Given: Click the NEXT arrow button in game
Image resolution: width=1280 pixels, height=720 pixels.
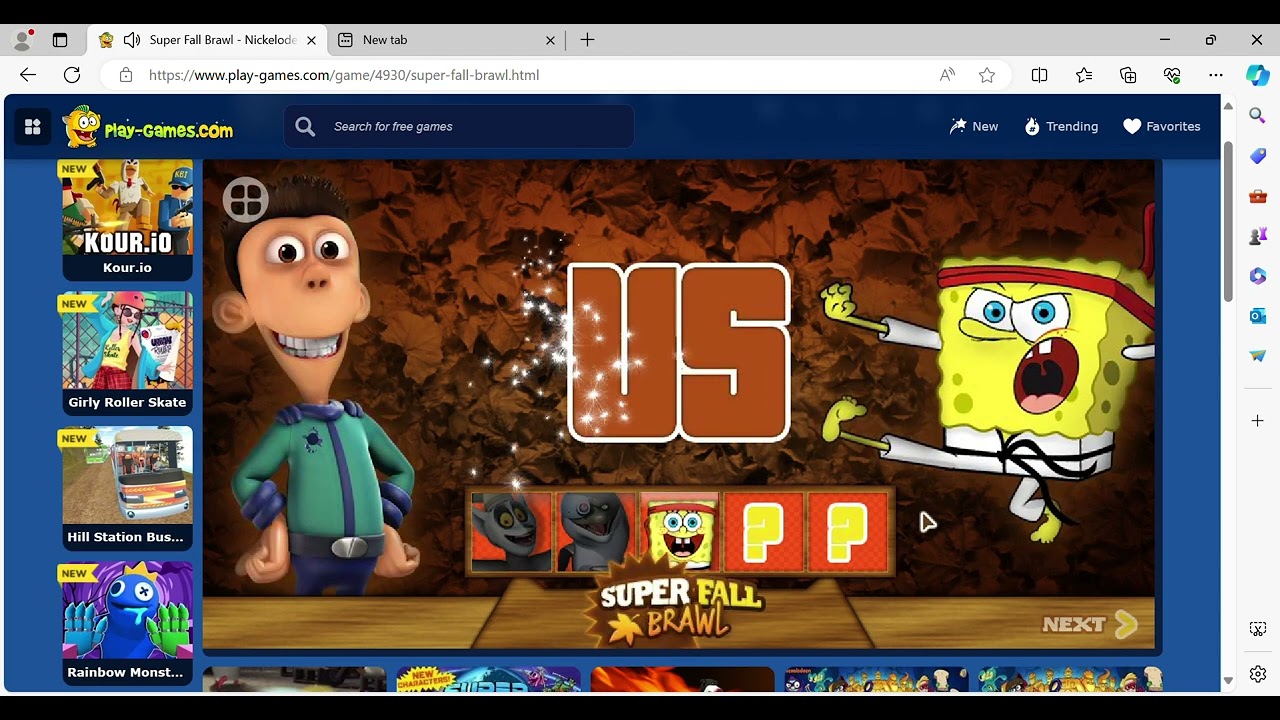Looking at the screenshot, I should coord(1090,625).
